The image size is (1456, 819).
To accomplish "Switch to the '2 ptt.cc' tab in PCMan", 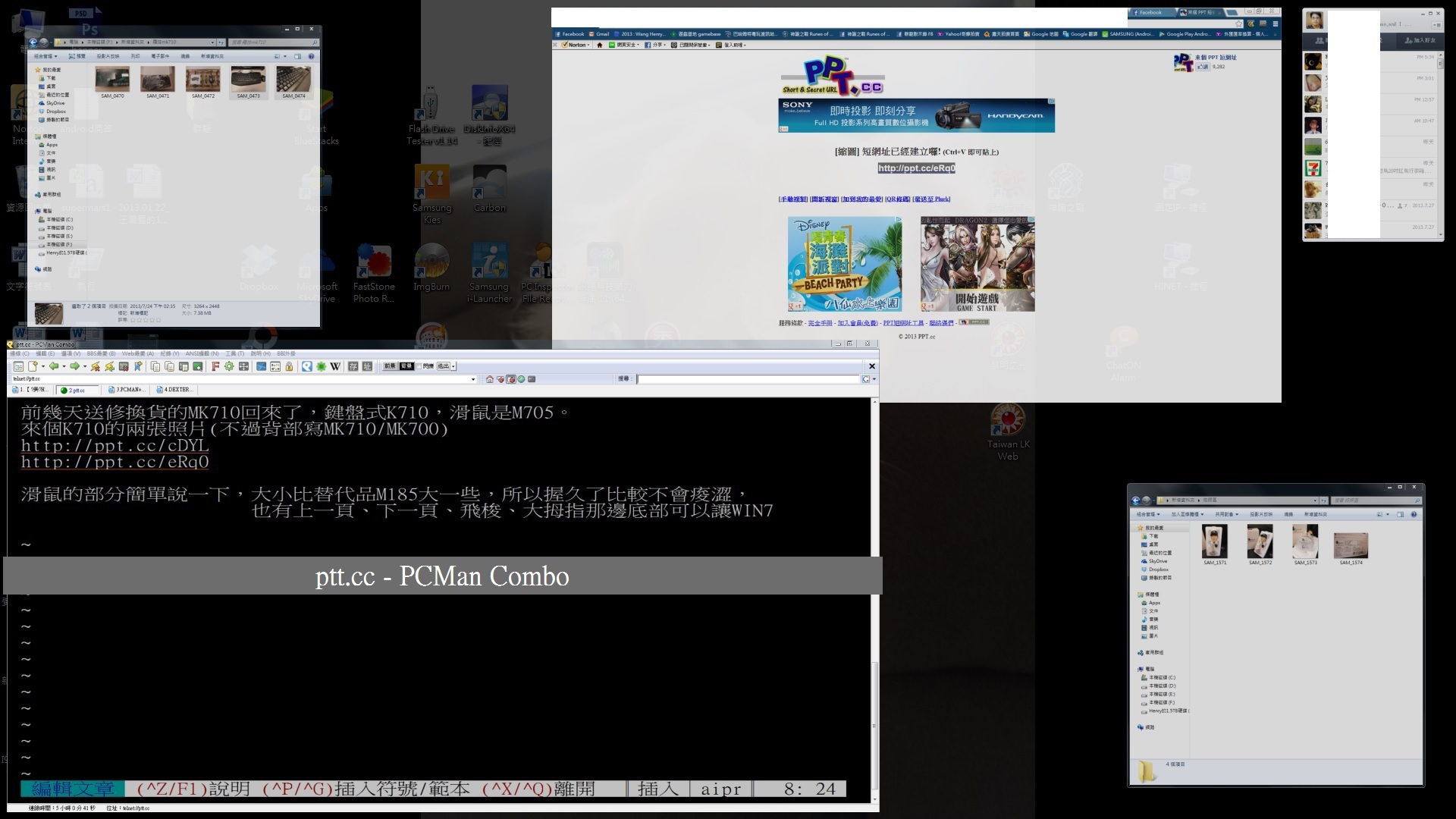I will [78, 390].
